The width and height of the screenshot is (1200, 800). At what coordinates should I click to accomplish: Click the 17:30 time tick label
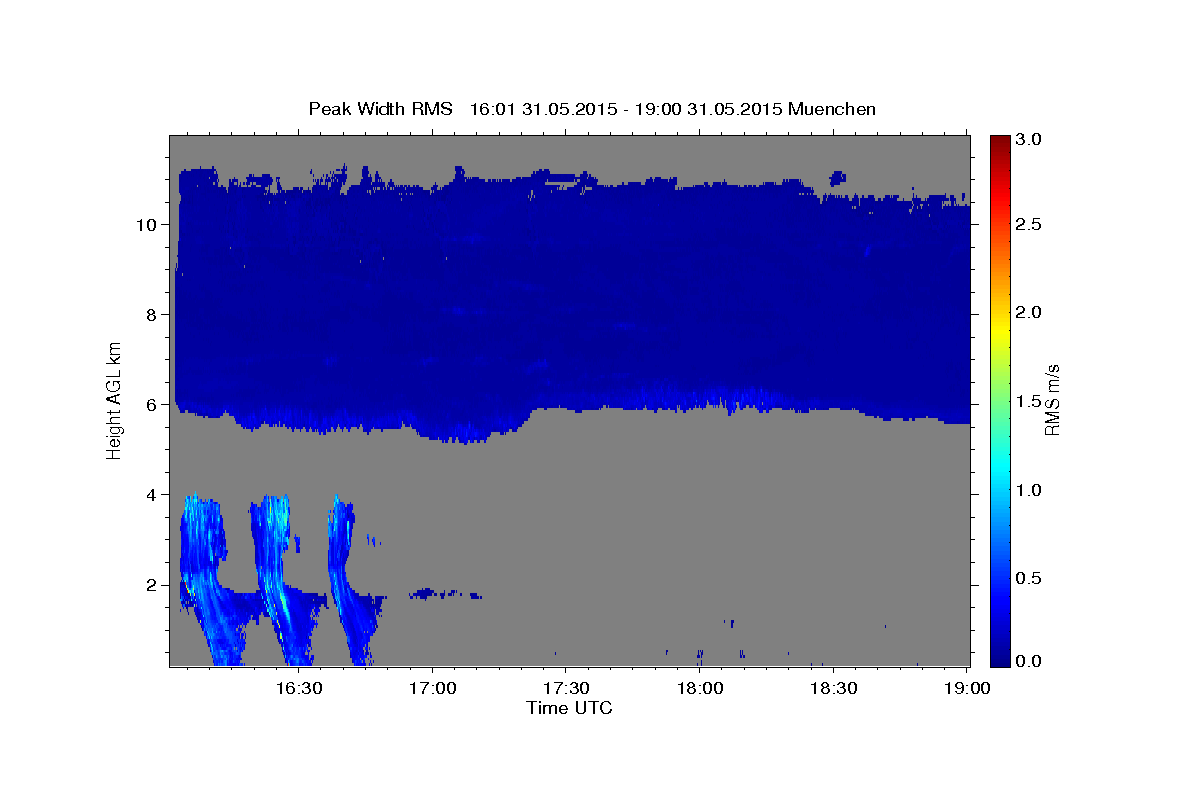566,688
